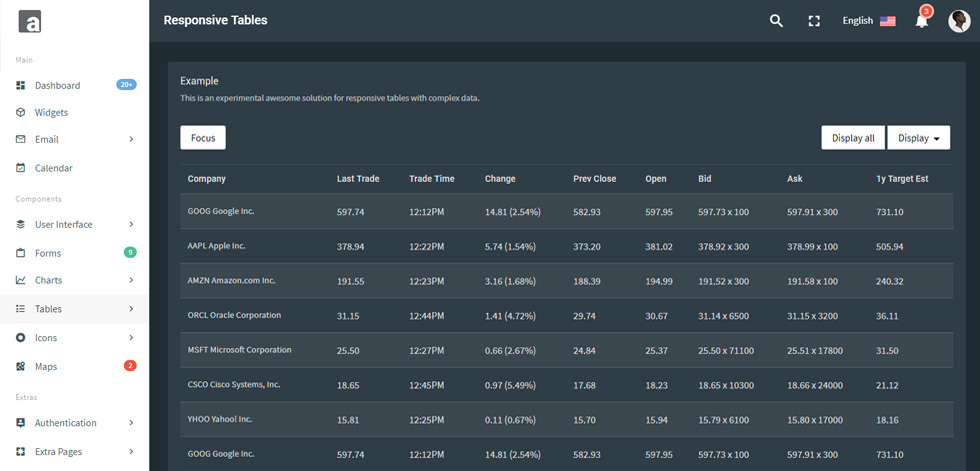This screenshot has height=471, width=980.
Task: Click the Authentication badge icon
Action: [21, 423]
